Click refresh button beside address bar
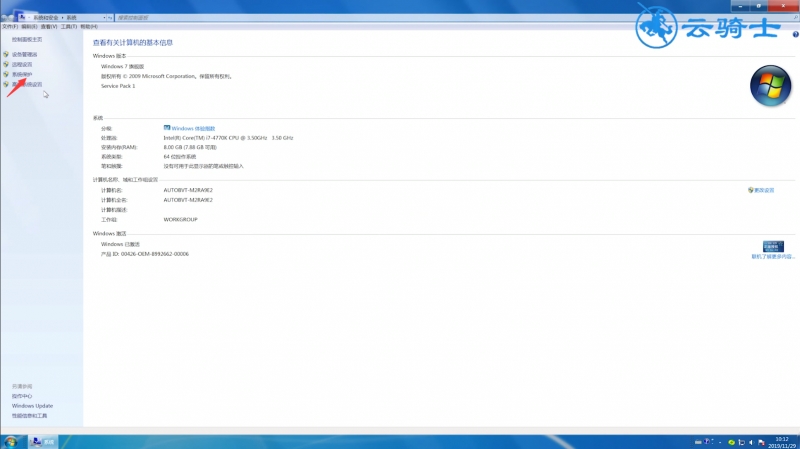 pyautogui.click(x=110, y=17)
